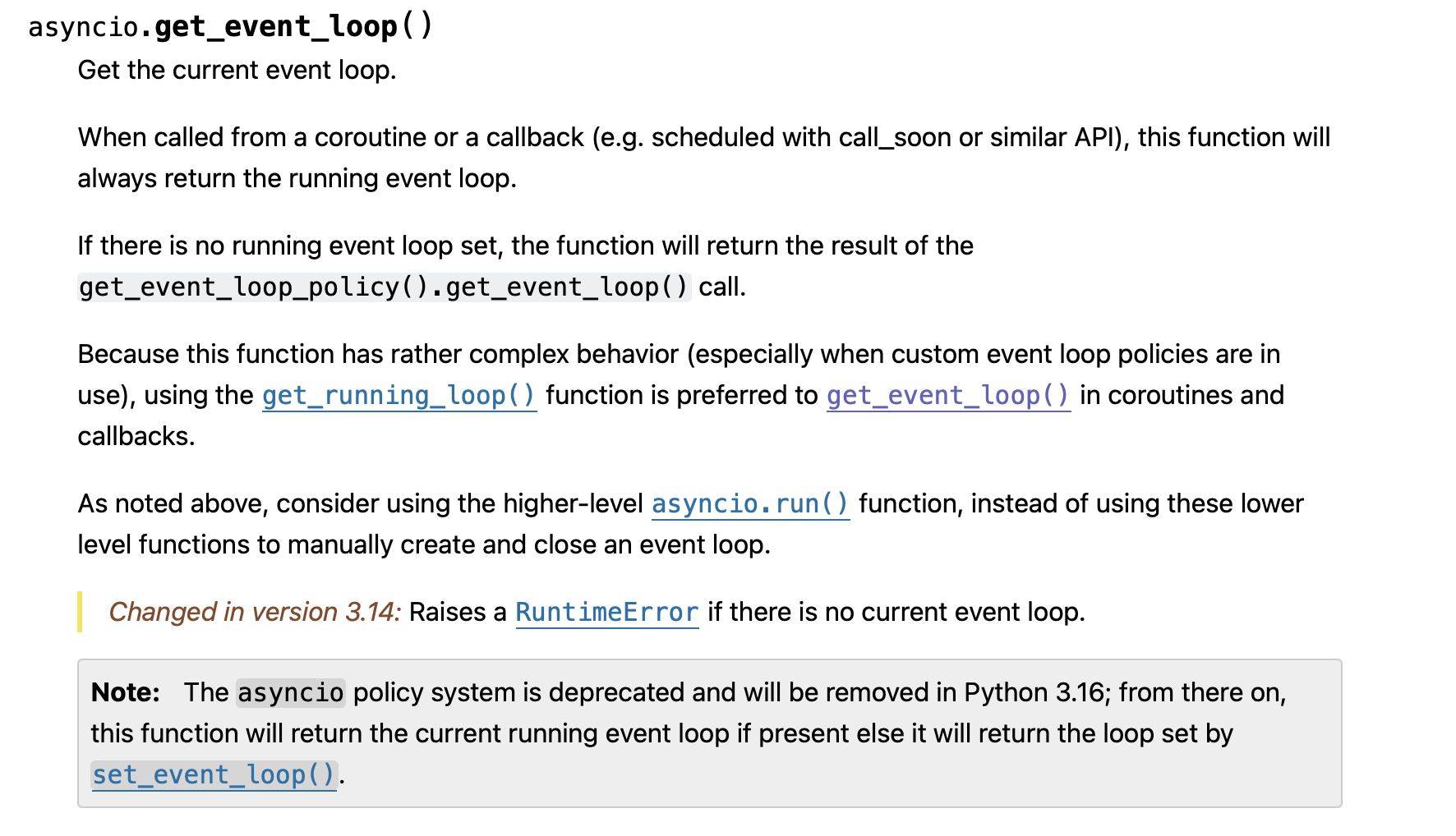Open the get_running_loop() link
The width and height of the screenshot is (1456, 836).
[399, 396]
